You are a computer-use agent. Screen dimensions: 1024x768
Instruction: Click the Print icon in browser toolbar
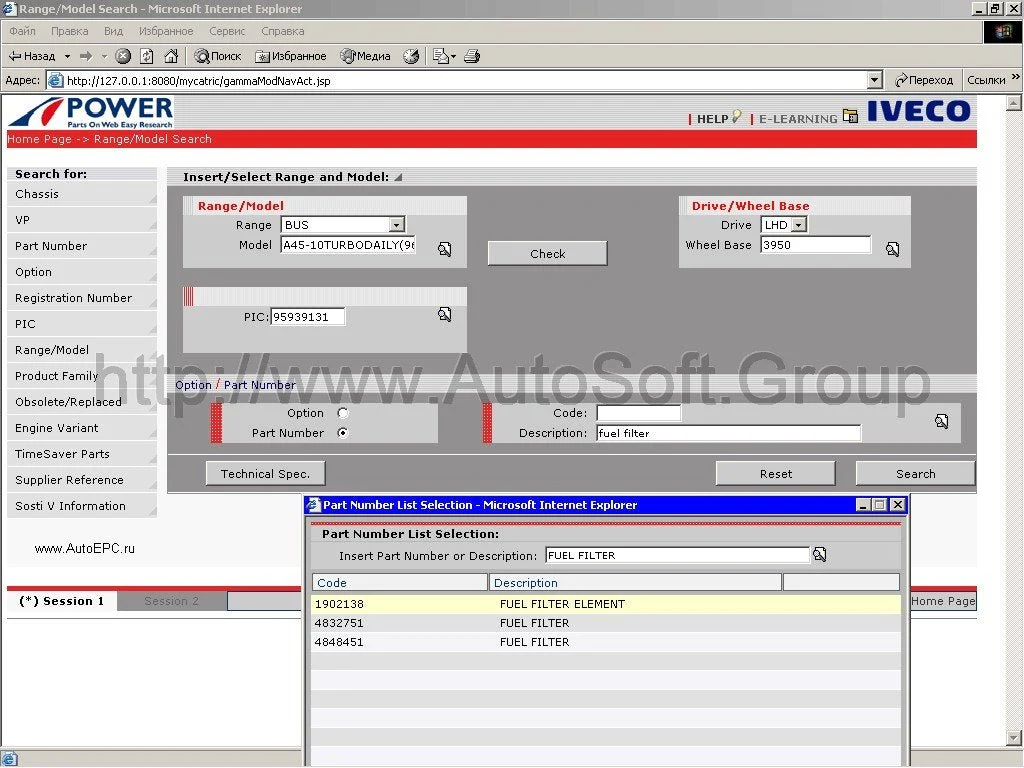pos(472,56)
